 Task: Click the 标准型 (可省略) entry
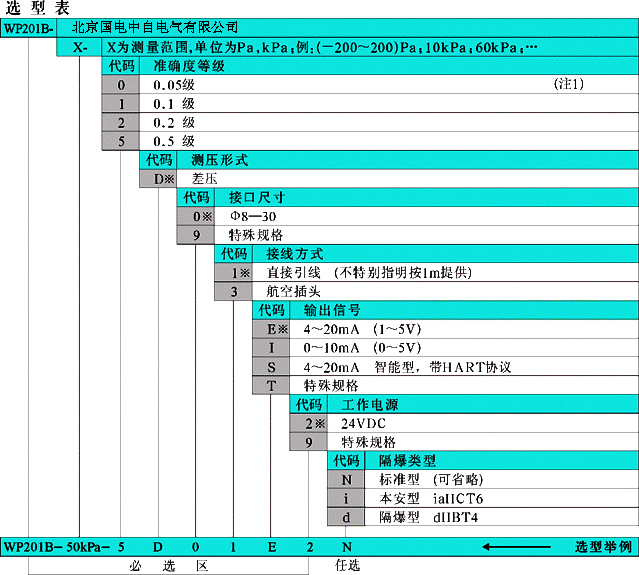(431, 479)
